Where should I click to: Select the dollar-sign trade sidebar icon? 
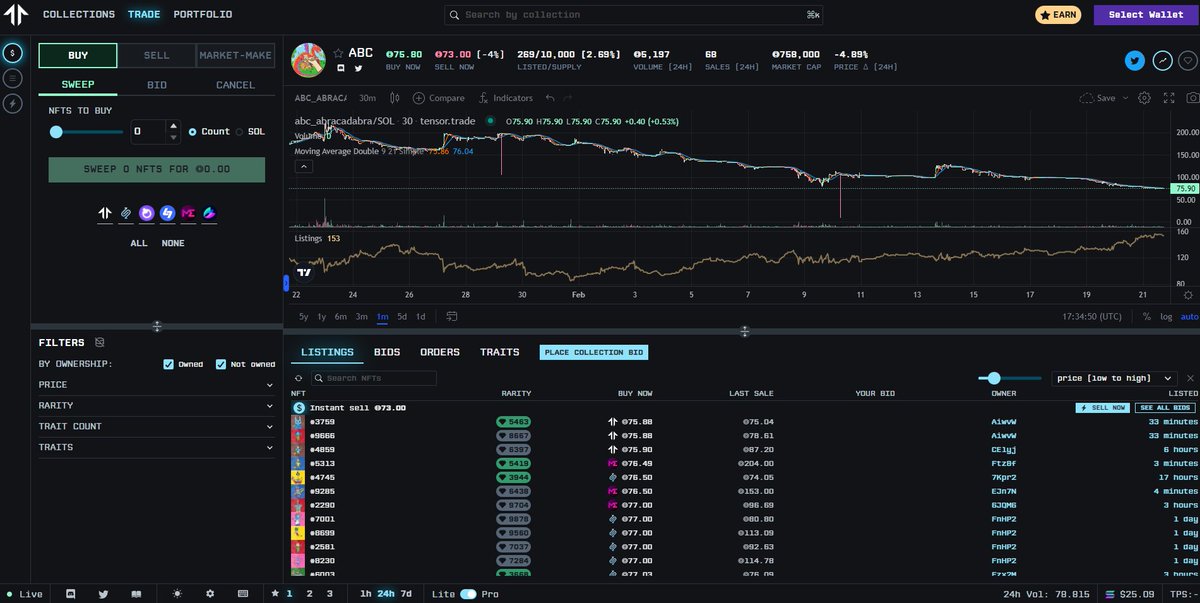(13, 53)
